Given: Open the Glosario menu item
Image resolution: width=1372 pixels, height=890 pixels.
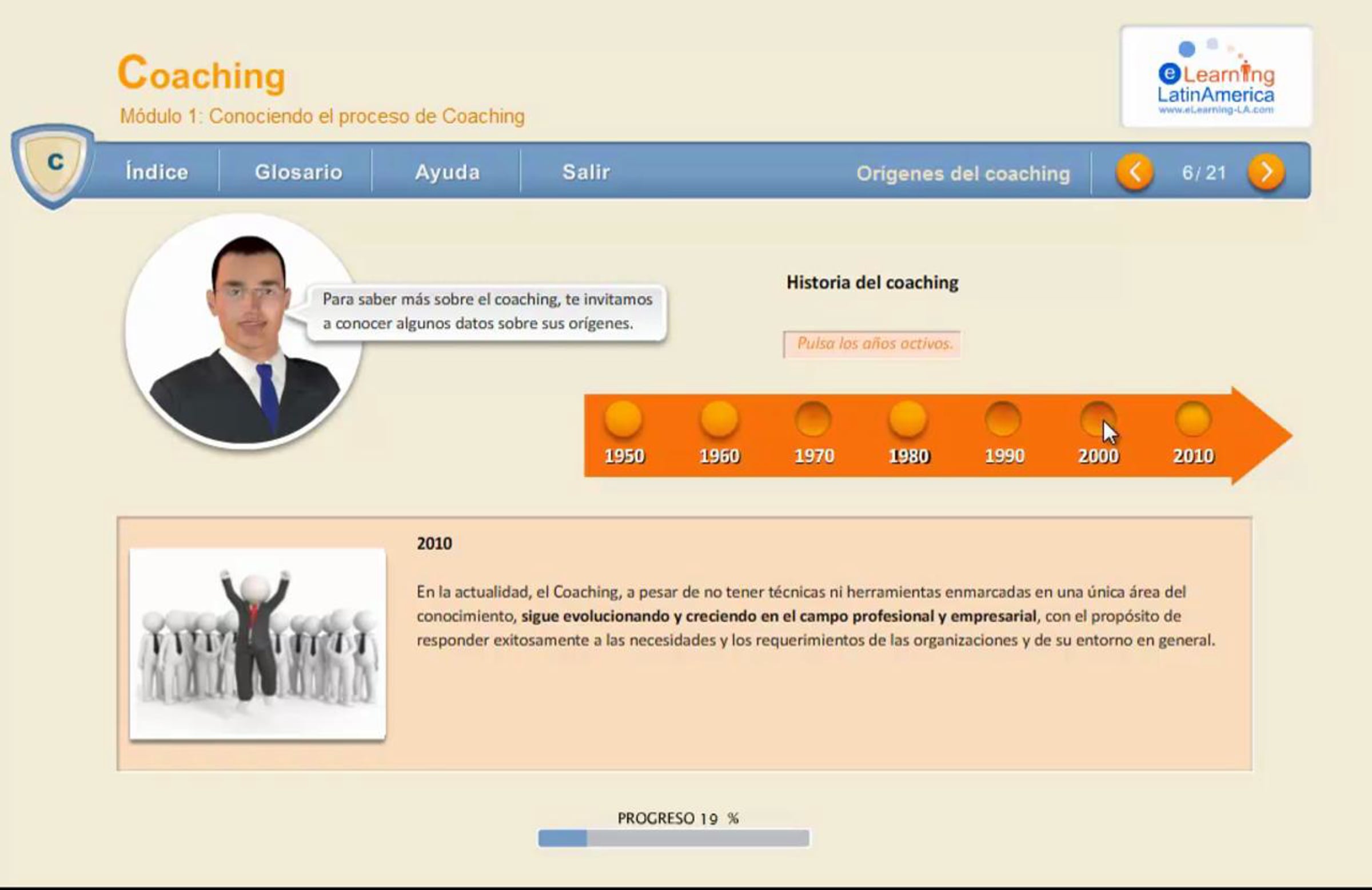Looking at the screenshot, I should (x=298, y=172).
